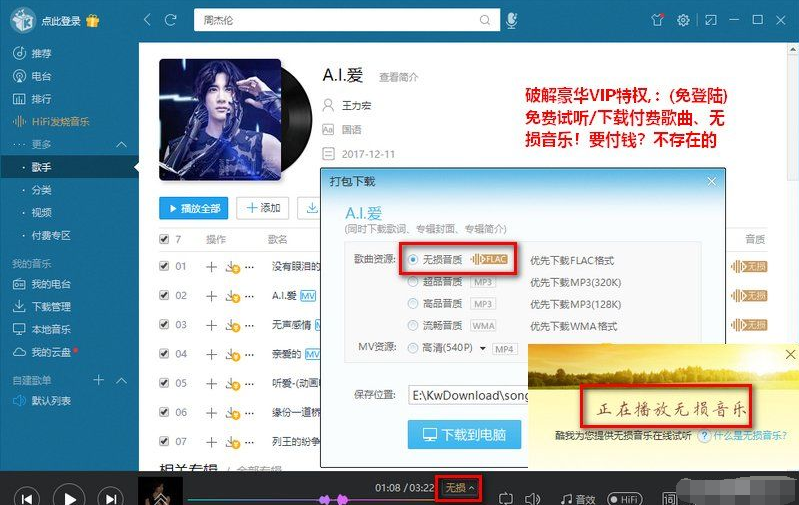Switch to mini mode icon
The width and height of the screenshot is (799, 505).
[710, 20]
